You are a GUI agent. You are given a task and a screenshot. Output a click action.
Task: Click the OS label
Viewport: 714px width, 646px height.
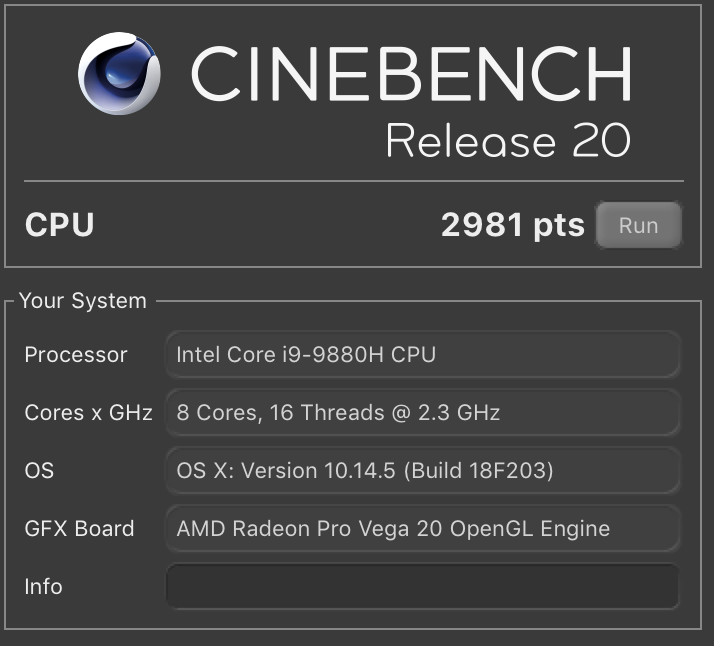39,471
